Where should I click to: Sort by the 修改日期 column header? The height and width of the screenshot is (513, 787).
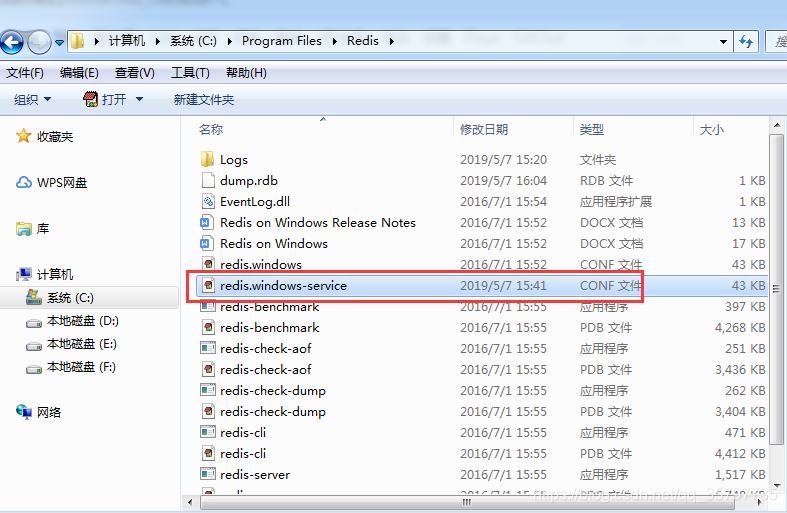484,130
